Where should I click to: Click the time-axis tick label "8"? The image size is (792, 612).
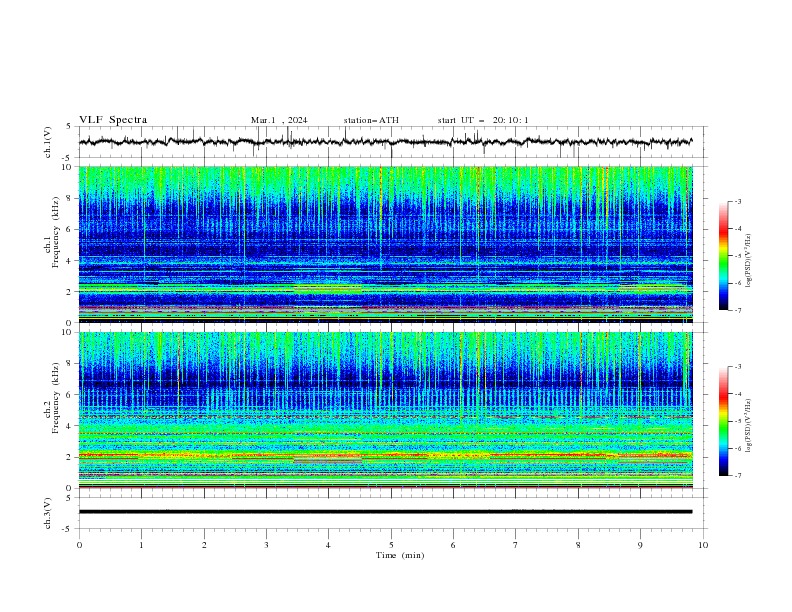(x=578, y=545)
